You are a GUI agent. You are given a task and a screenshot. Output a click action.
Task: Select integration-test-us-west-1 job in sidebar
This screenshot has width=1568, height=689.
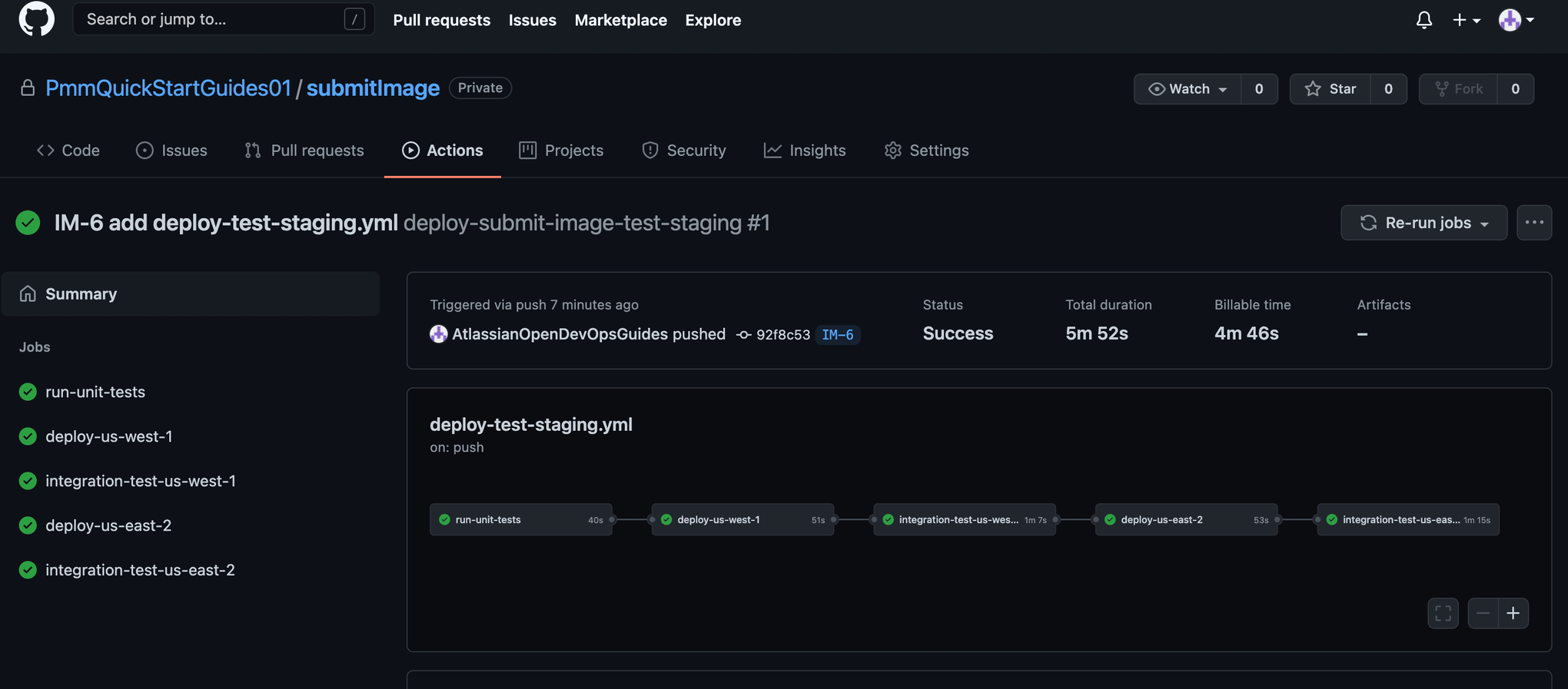[140, 481]
